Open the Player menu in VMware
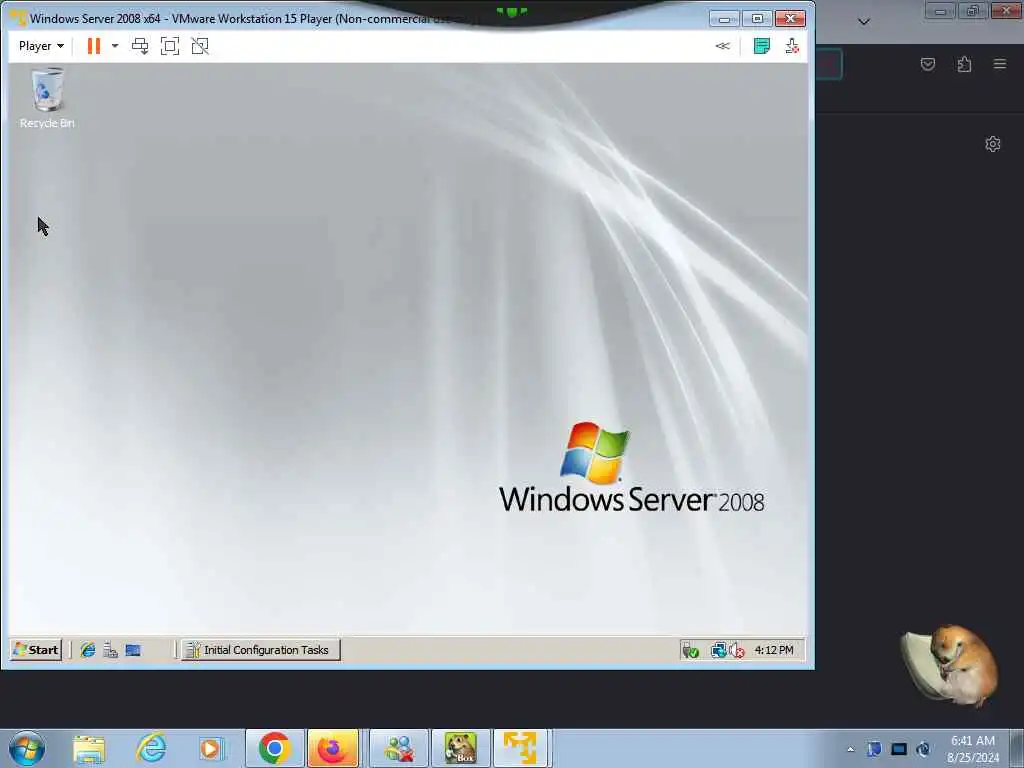 41,46
